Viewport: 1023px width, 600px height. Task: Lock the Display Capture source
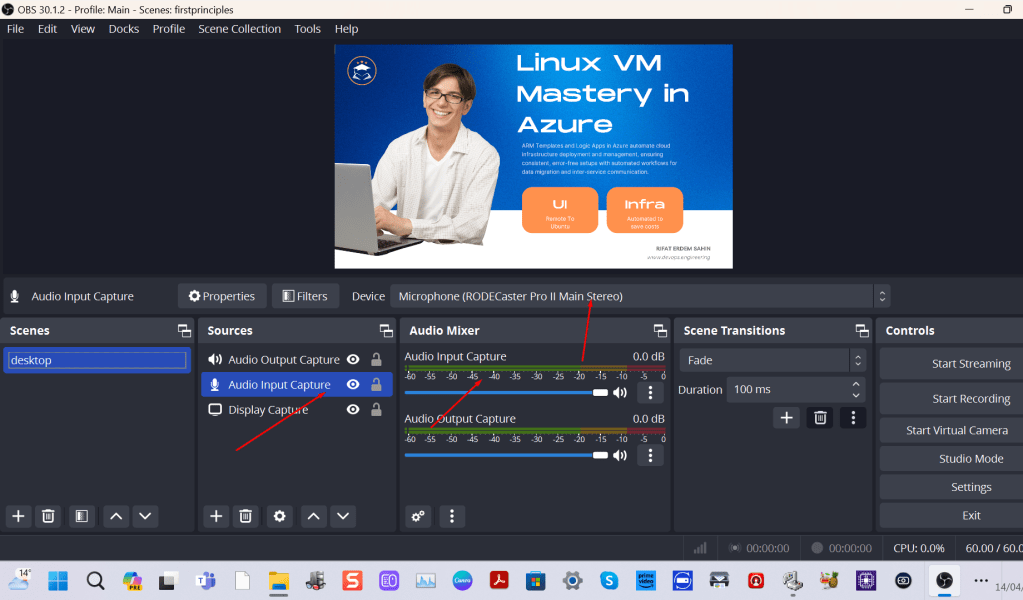pos(376,410)
